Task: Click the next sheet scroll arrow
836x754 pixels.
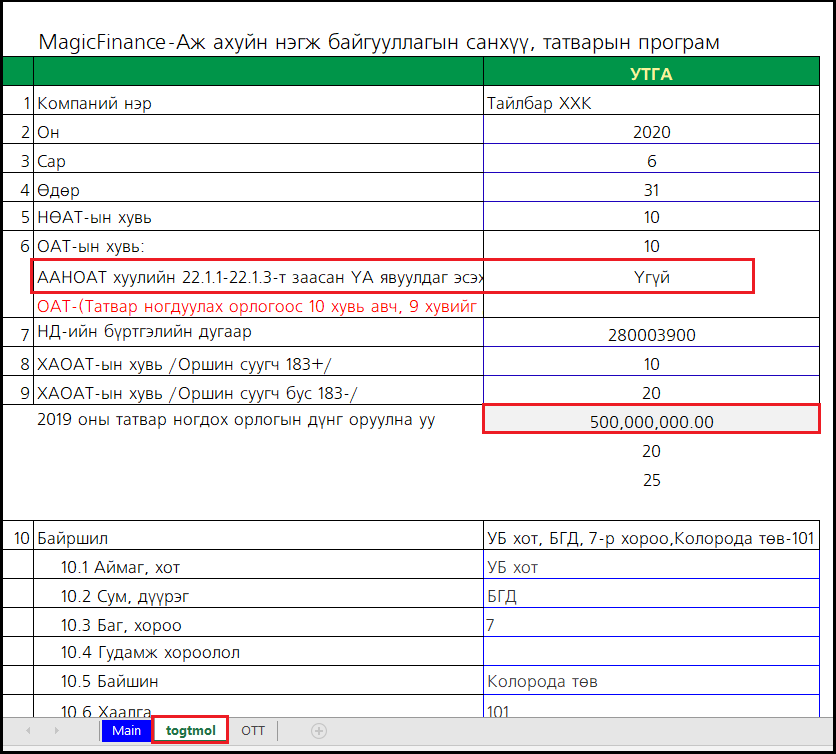Action: click(x=56, y=731)
